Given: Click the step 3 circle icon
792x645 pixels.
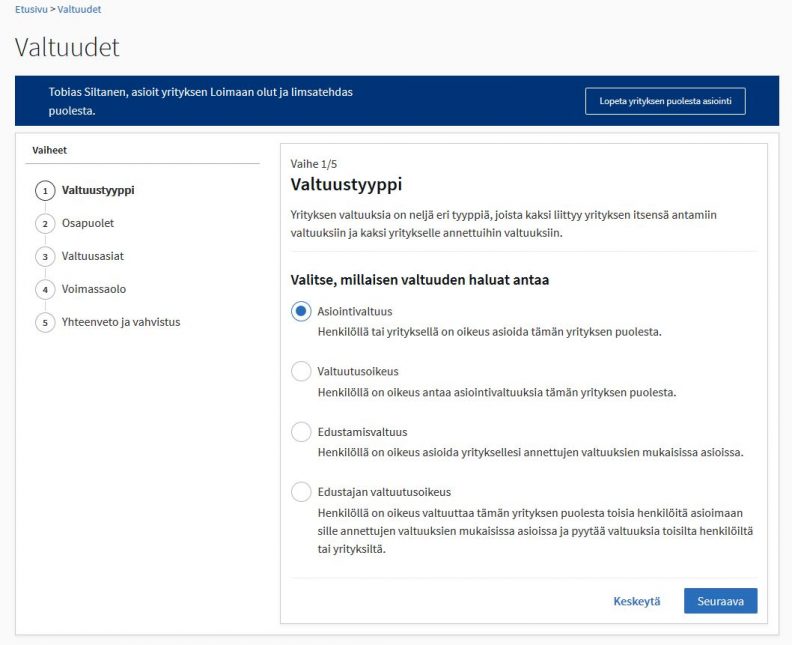Looking at the screenshot, I should pos(45,257).
